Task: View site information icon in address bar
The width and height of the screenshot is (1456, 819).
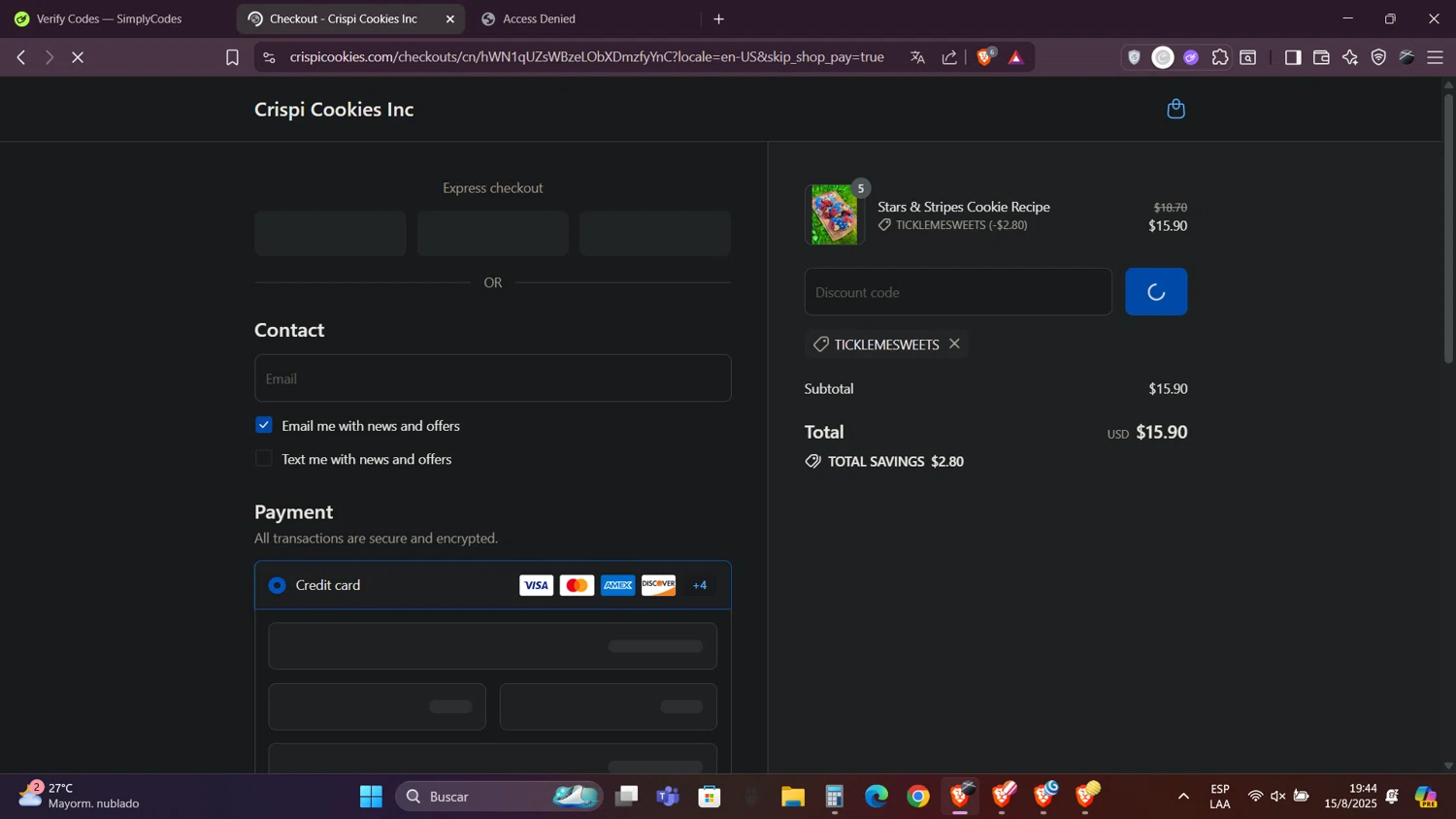Action: point(270,57)
